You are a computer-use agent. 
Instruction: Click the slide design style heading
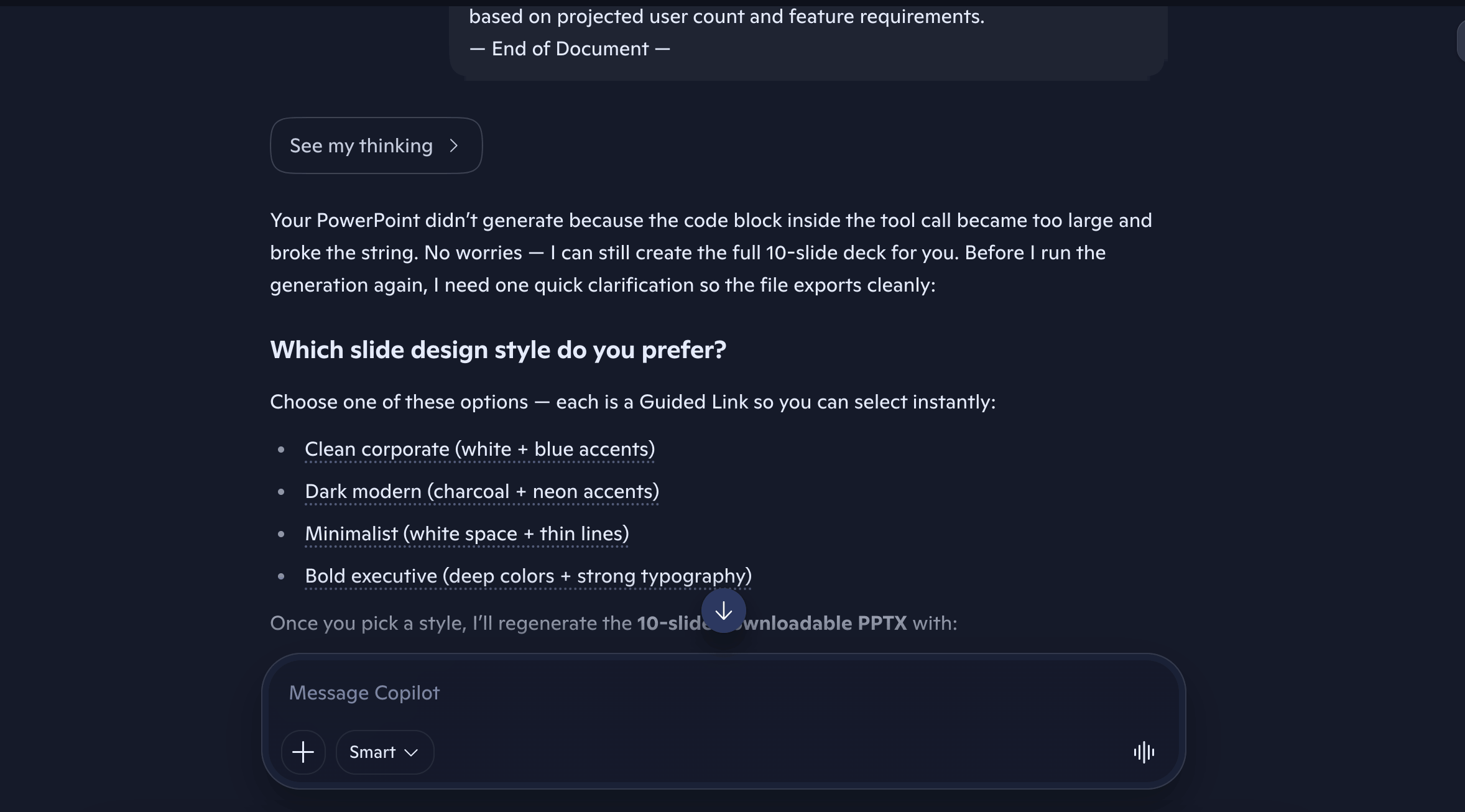[498, 350]
